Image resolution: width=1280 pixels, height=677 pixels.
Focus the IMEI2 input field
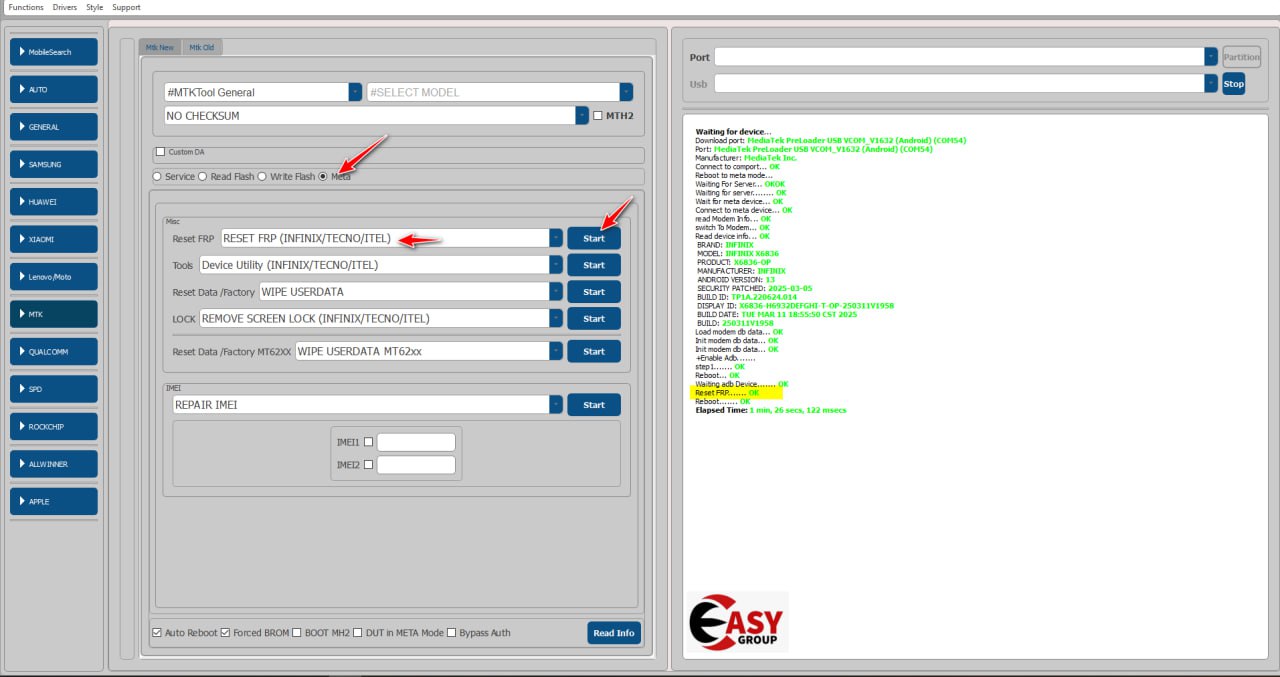[x=416, y=464]
